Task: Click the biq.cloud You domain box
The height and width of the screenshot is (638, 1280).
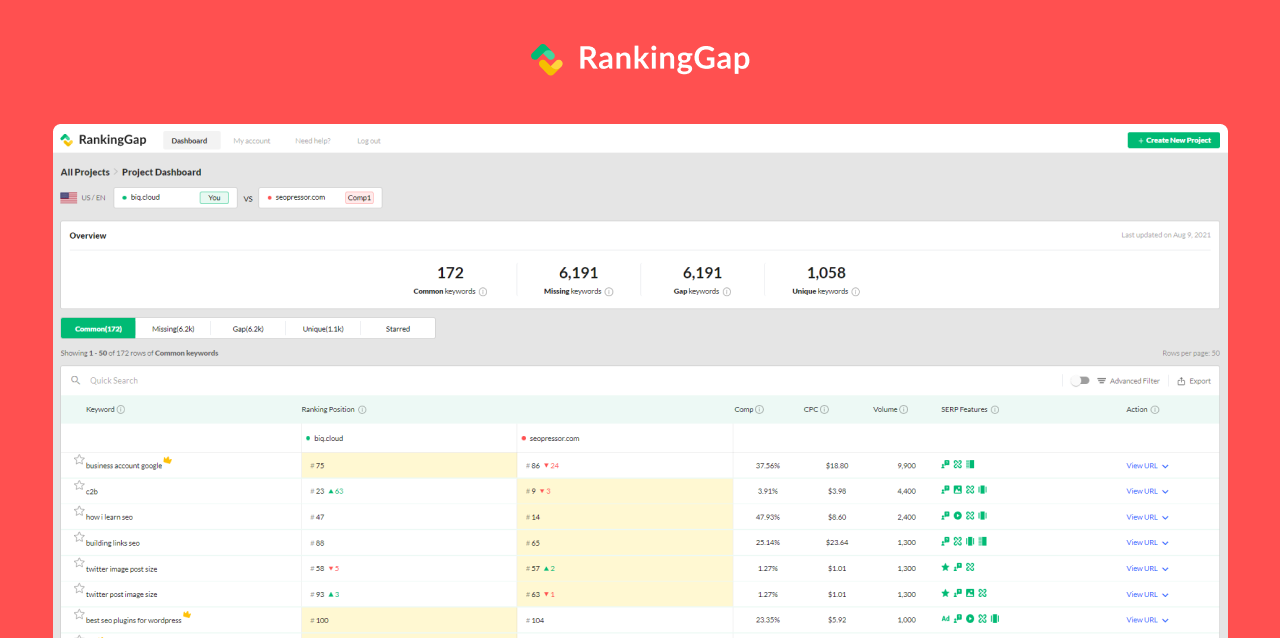Action: pos(176,198)
